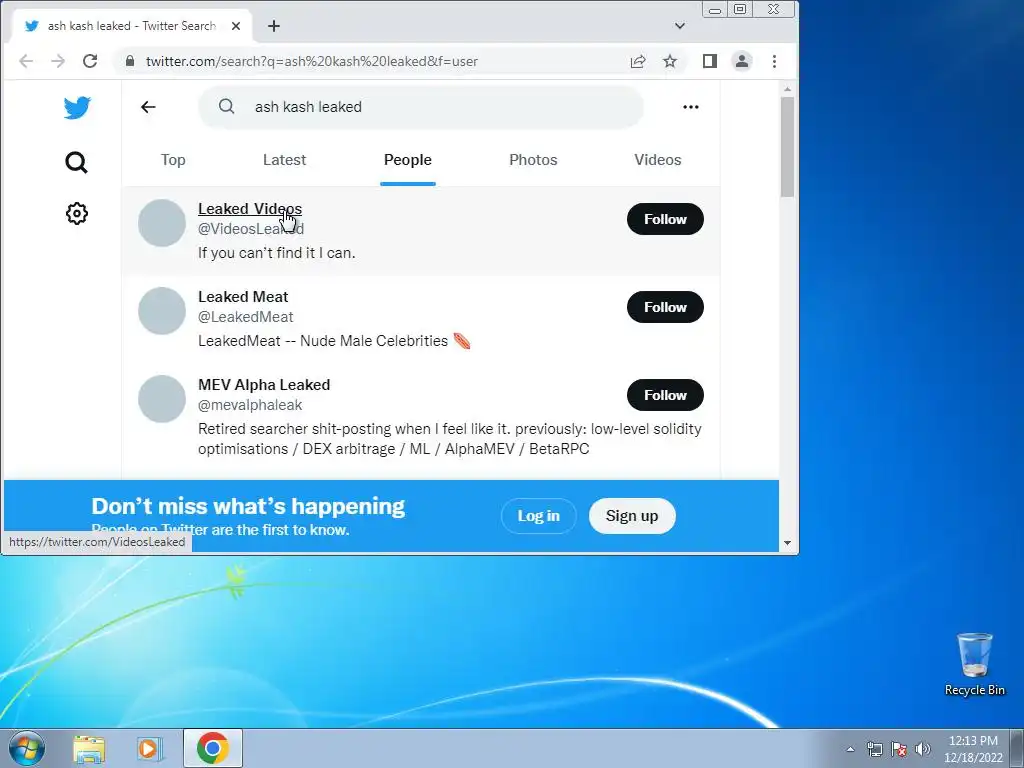Viewport: 1024px width, 768px height.
Task: Open the MEV Alpha Leaked profile name
Action: point(264,385)
